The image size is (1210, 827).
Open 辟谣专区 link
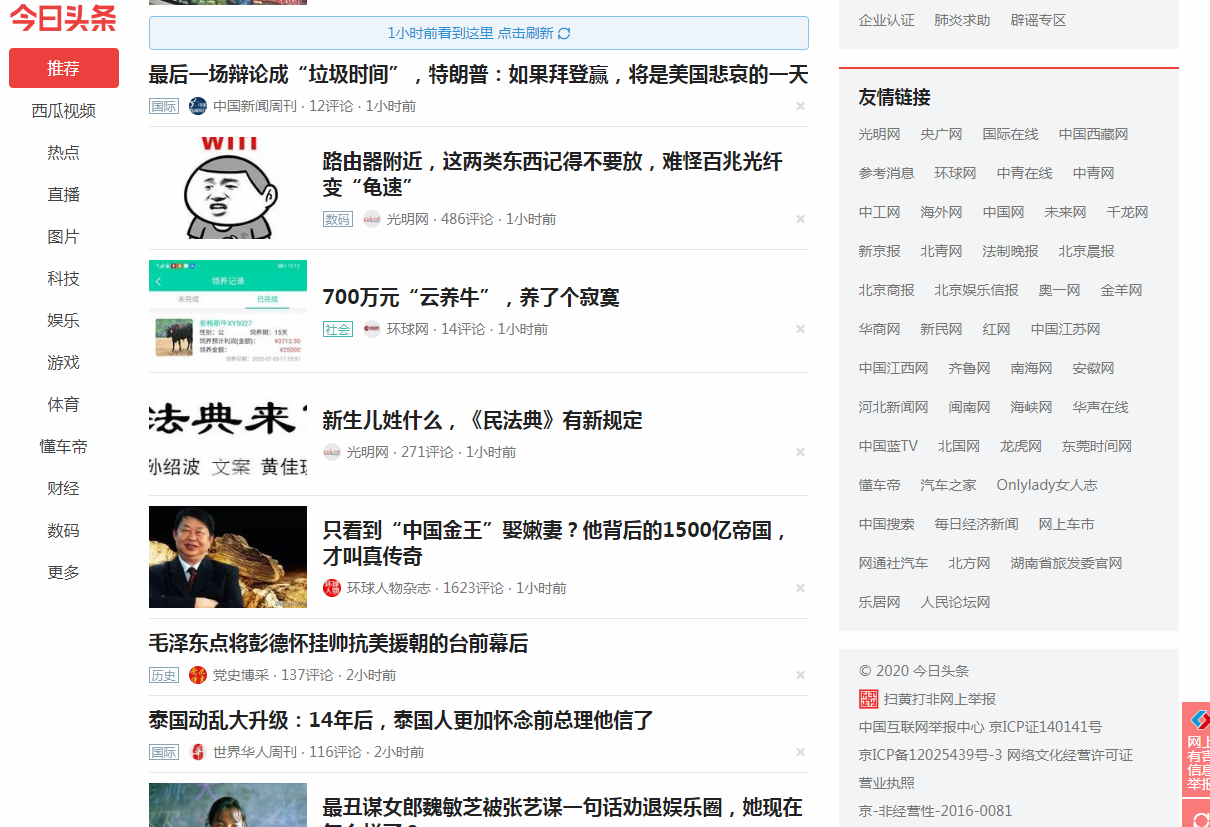click(1038, 20)
